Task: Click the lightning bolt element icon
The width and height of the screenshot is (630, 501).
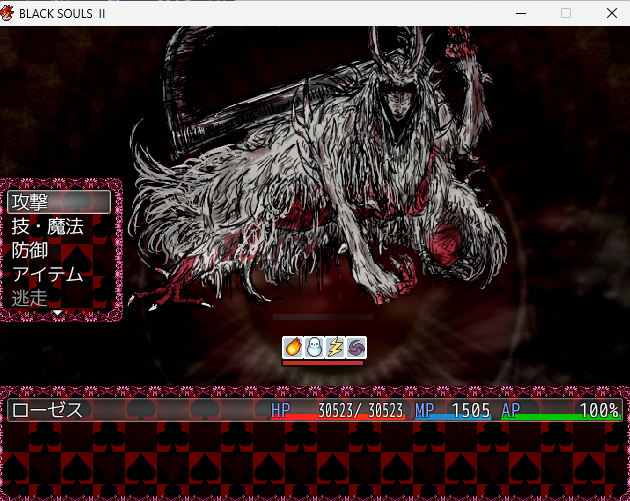Action: [x=335, y=347]
